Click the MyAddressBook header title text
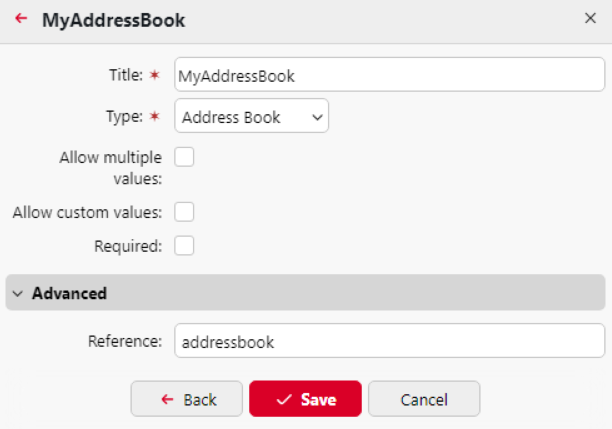Image resolution: width=612 pixels, height=429 pixels. 113,20
